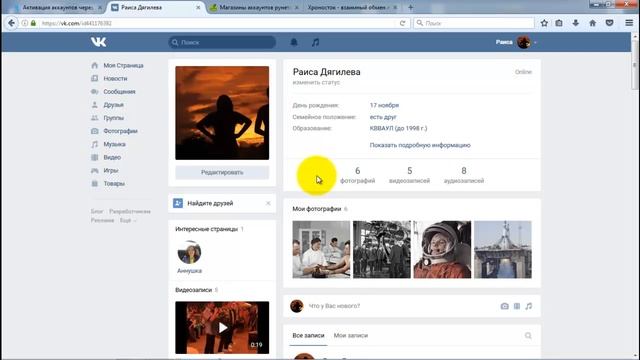Open notifications bell icon
This screenshot has height=360, width=640.
[x=294, y=42]
